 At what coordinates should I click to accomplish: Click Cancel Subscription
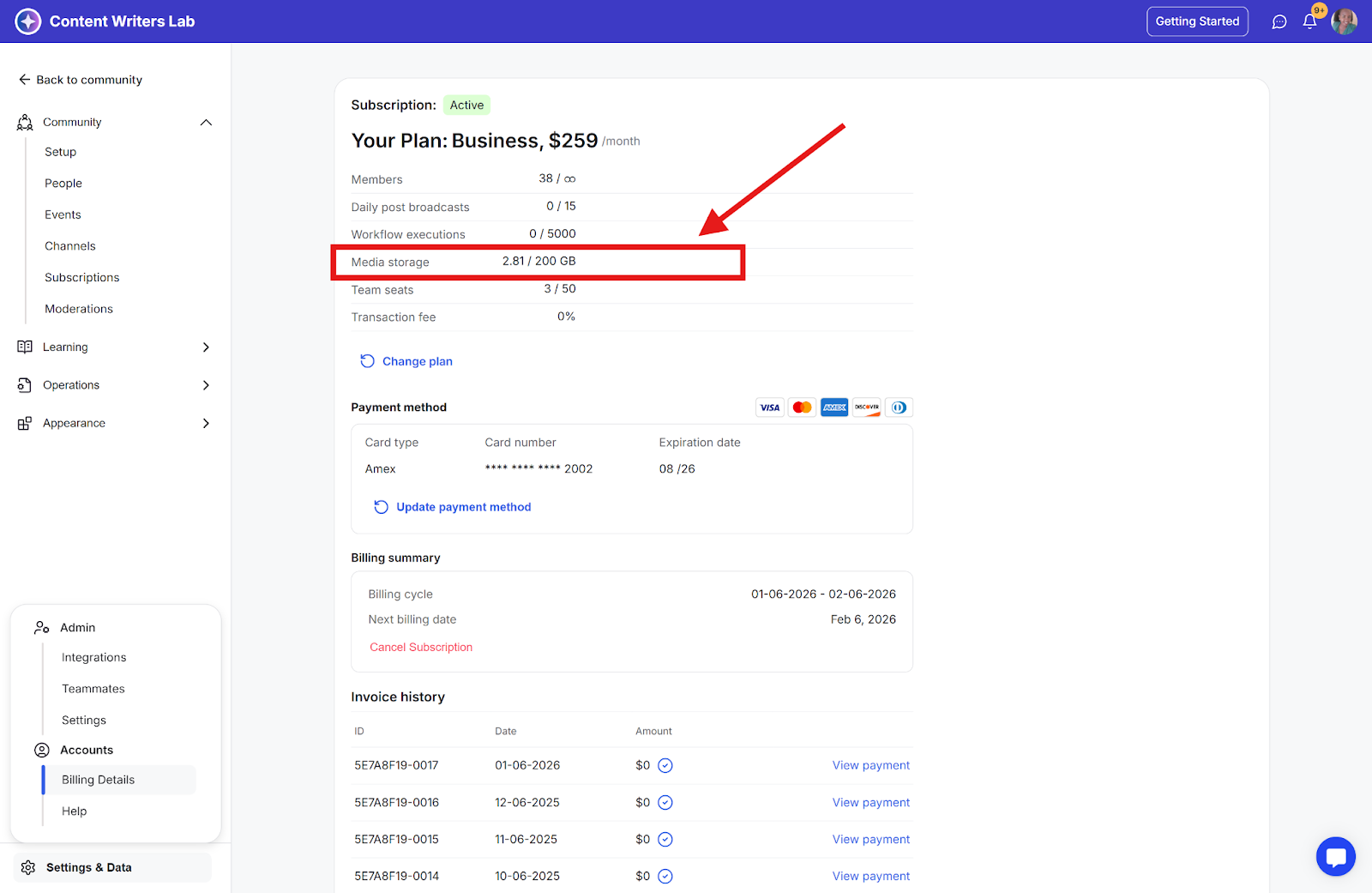coord(421,647)
